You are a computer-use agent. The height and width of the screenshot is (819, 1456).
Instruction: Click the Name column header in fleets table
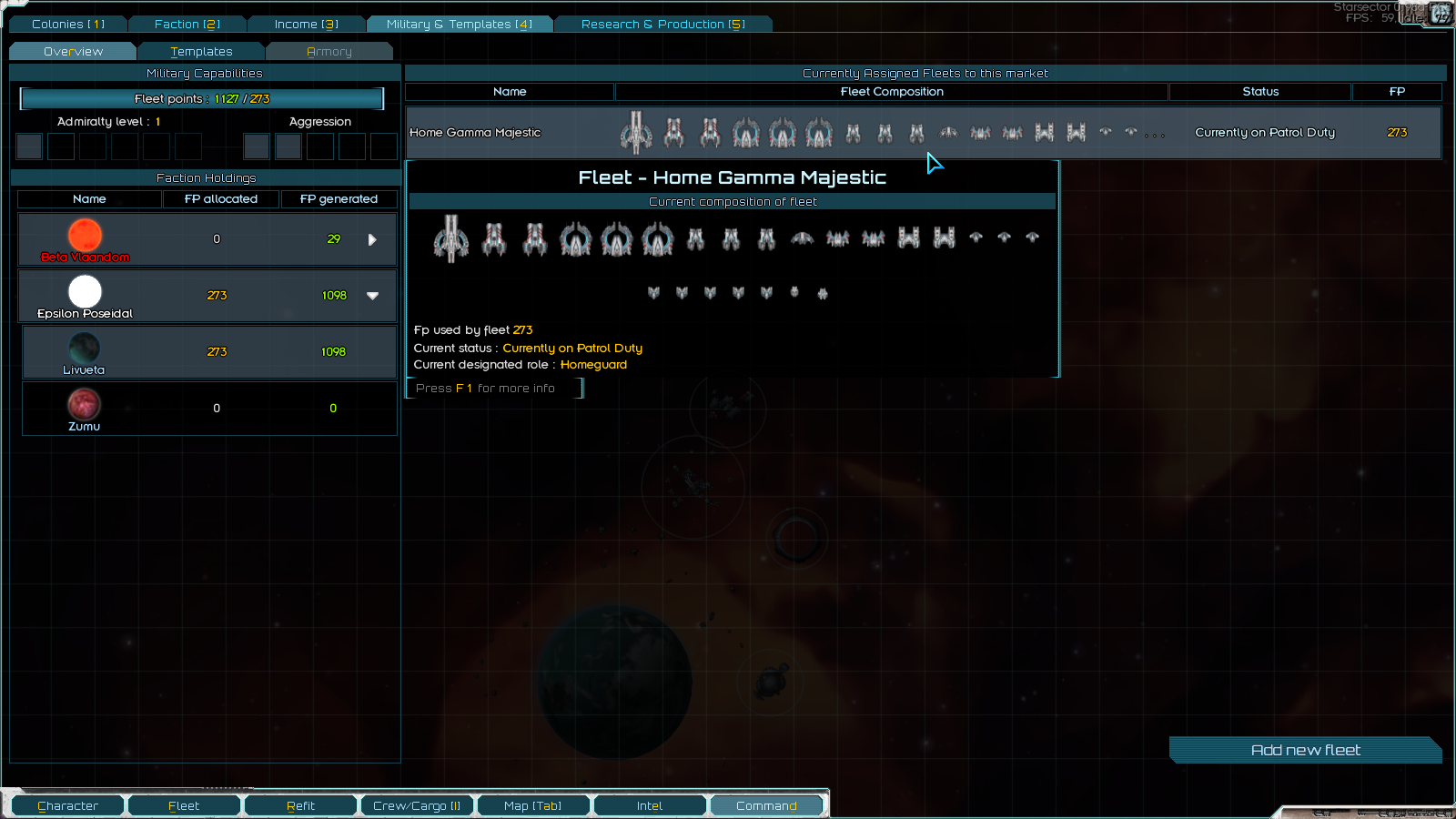[x=510, y=92]
